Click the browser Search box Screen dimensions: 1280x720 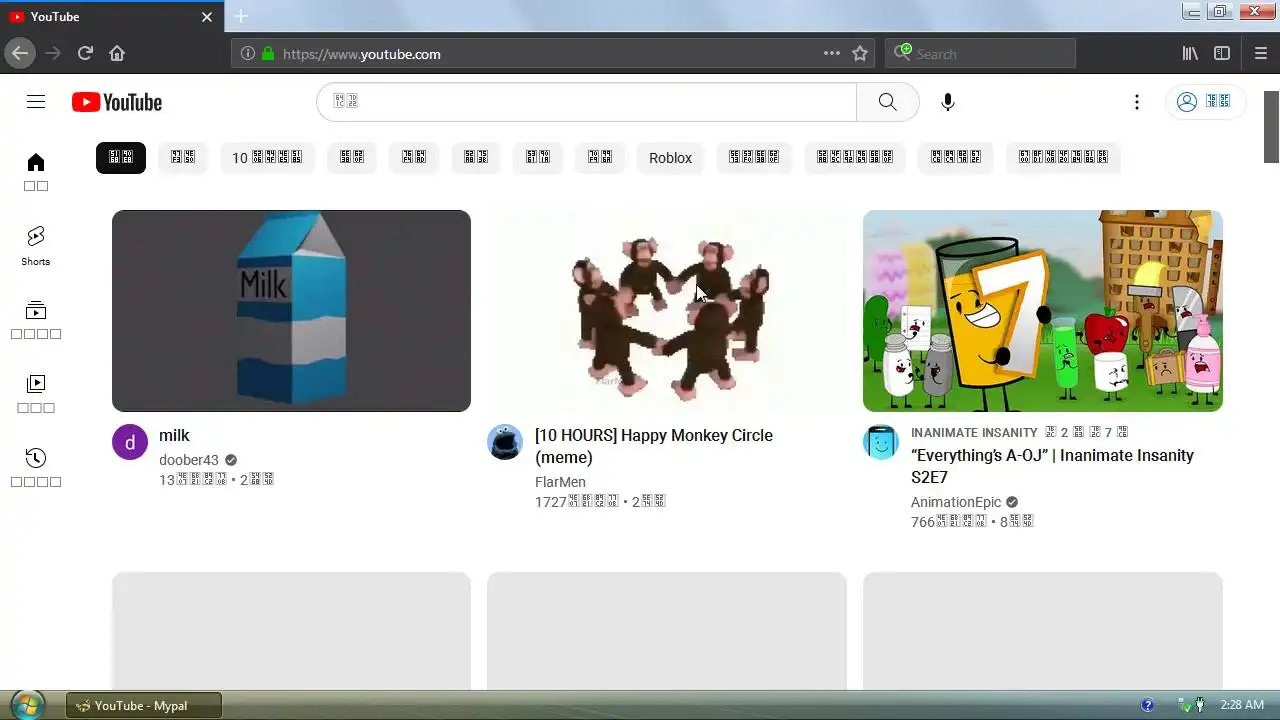click(x=980, y=54)
